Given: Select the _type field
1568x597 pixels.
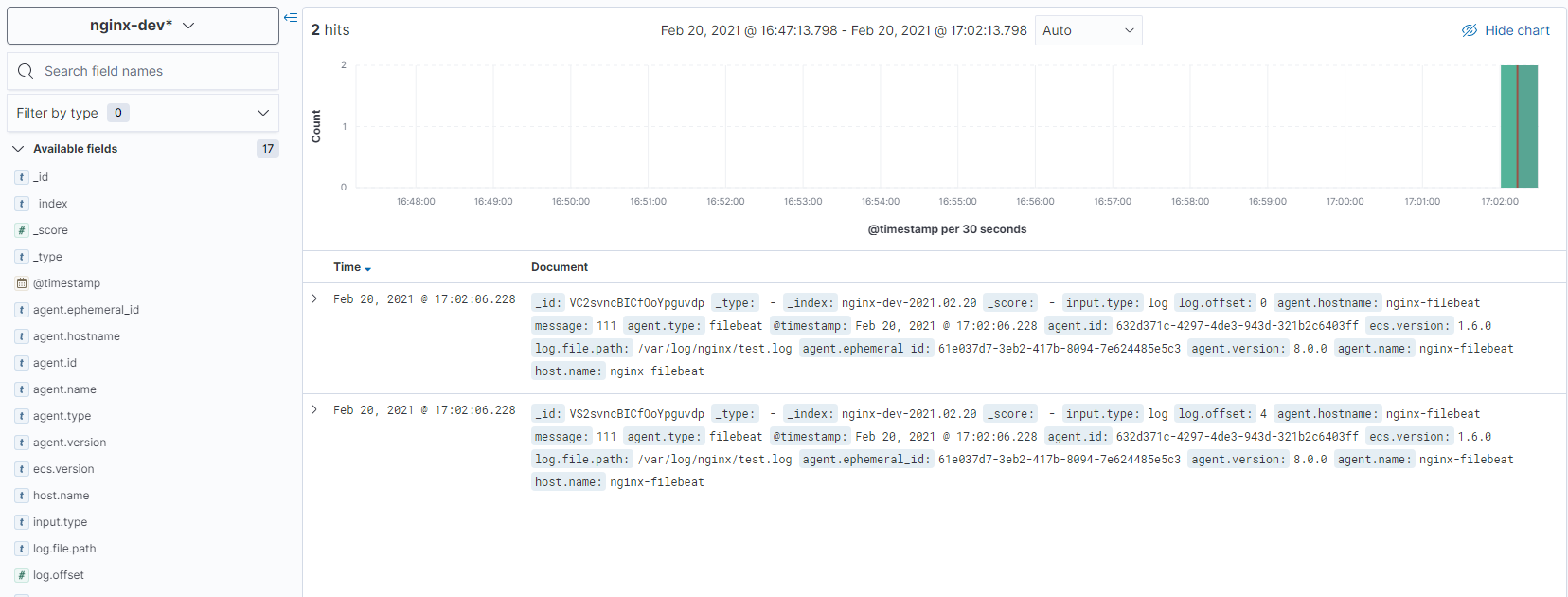Looking at the screenshot, I should click(x=47, y=257).
